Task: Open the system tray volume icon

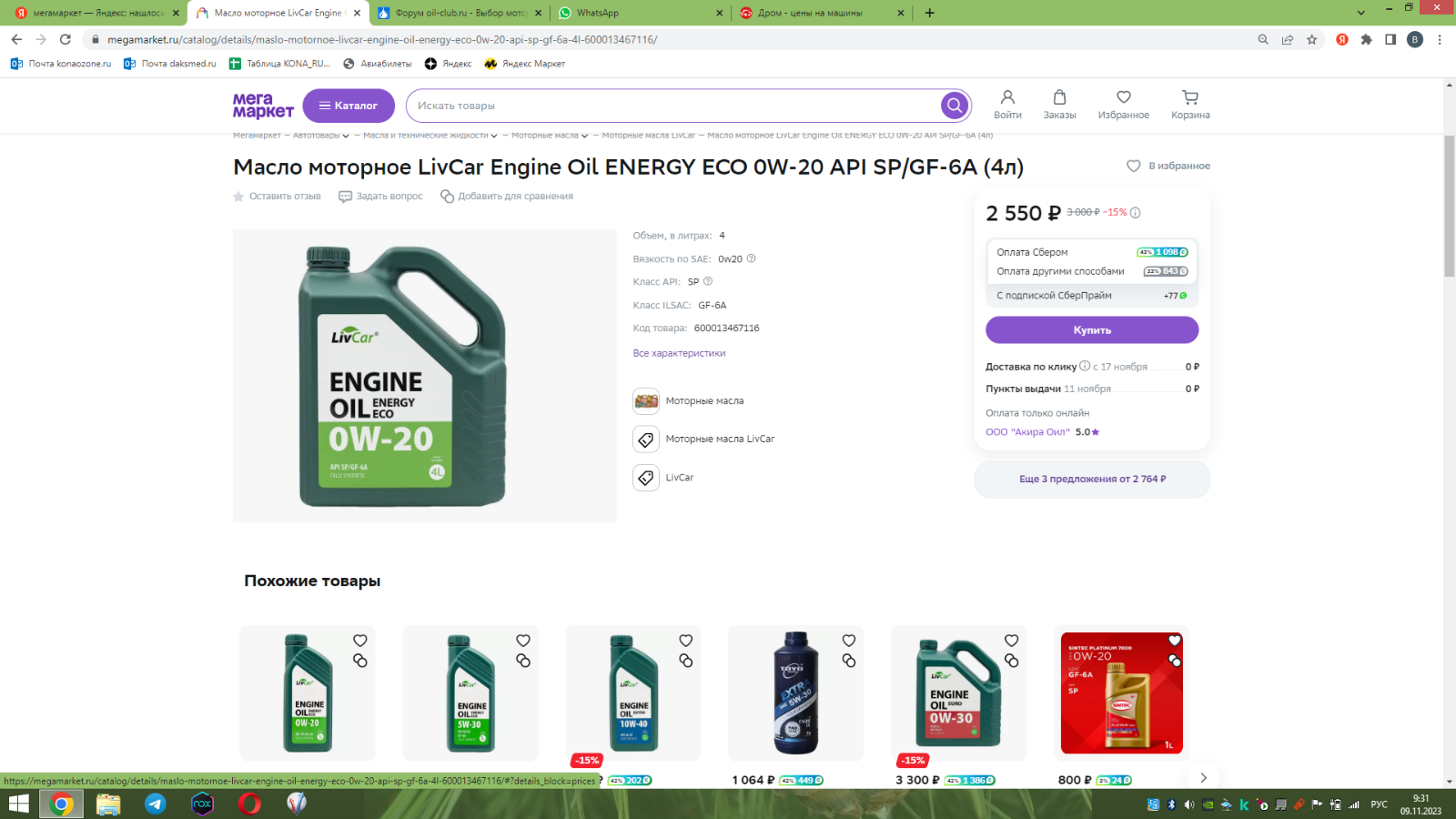Action: [1189, 804]
